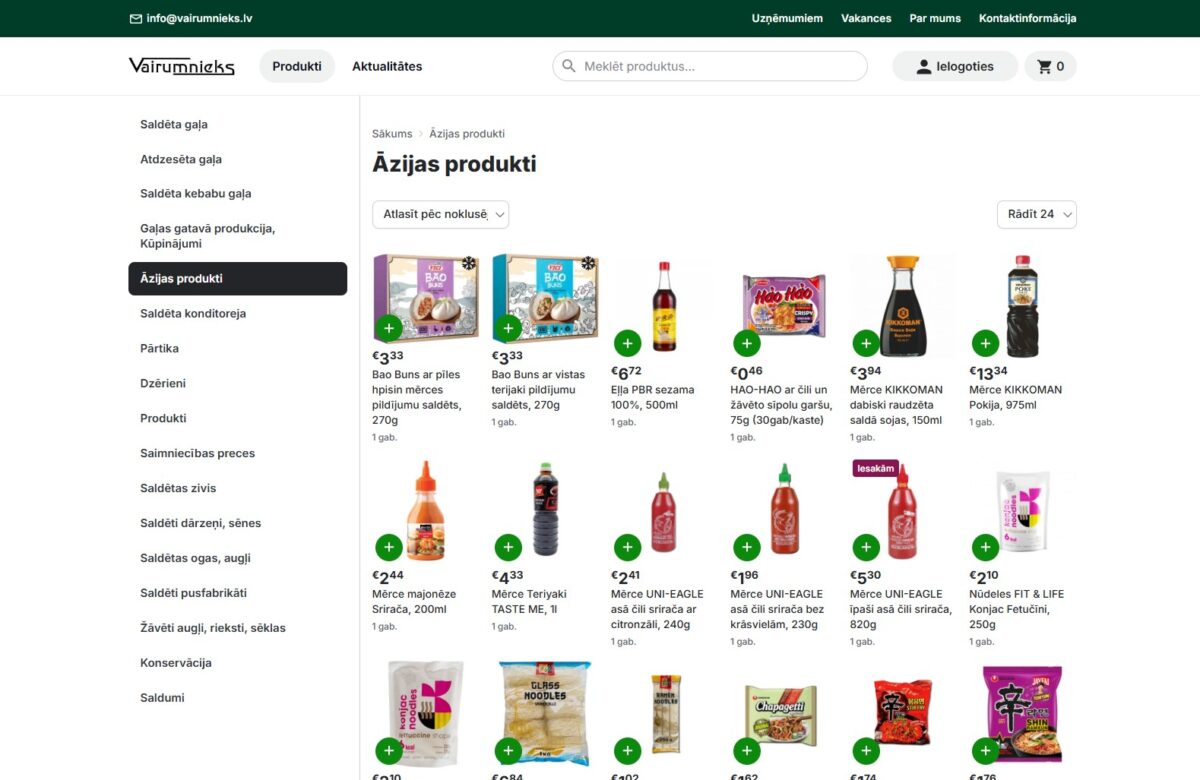Switch to the Aktualitātes tab

[386, 65]
